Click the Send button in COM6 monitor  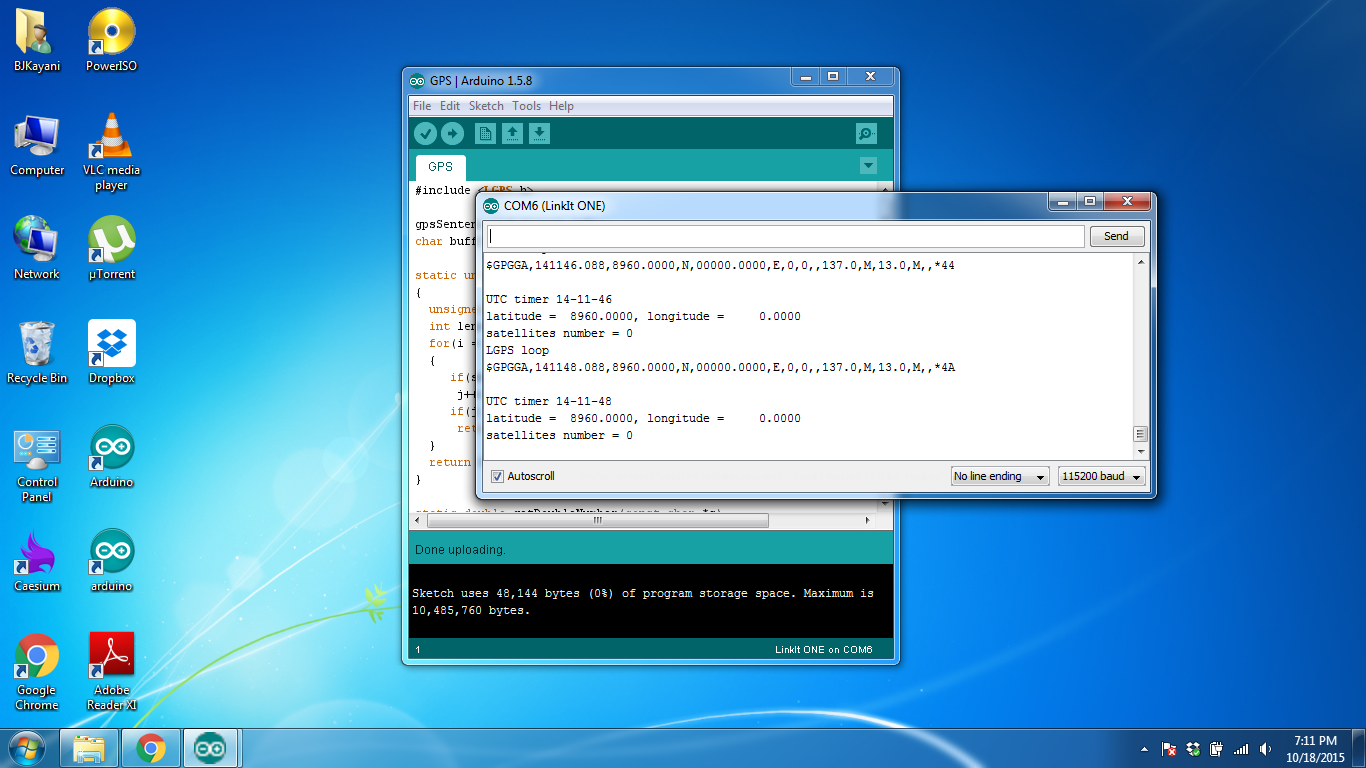click(x=1116, y=236)
